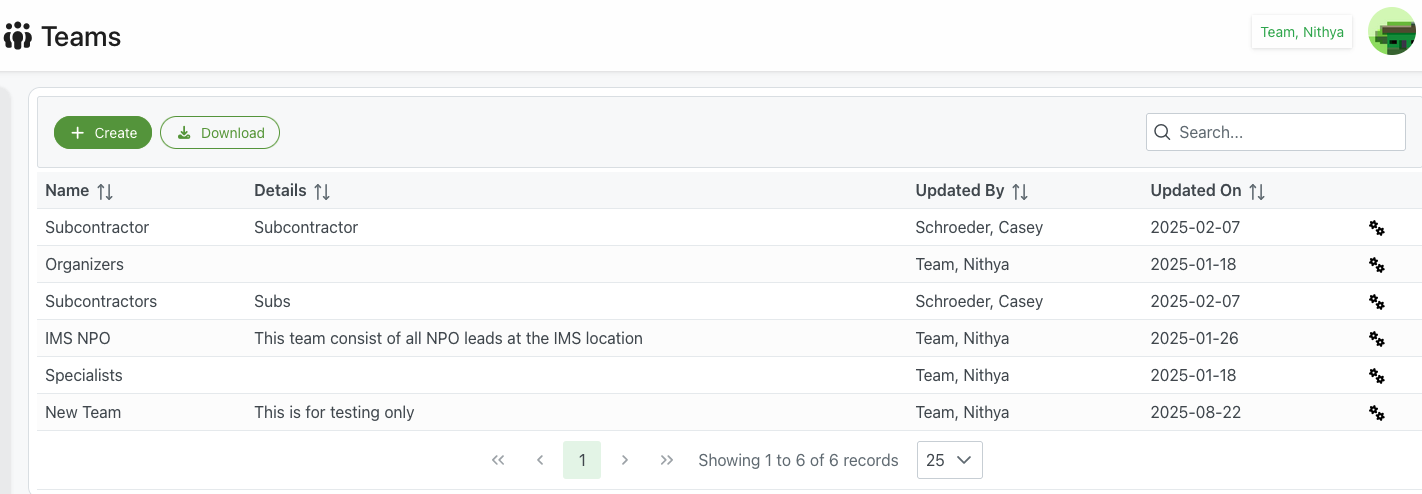The height and width of the screenshot is (494, 1422).
Task: Go to page 1 in pagination
Action: click(582, 460)
